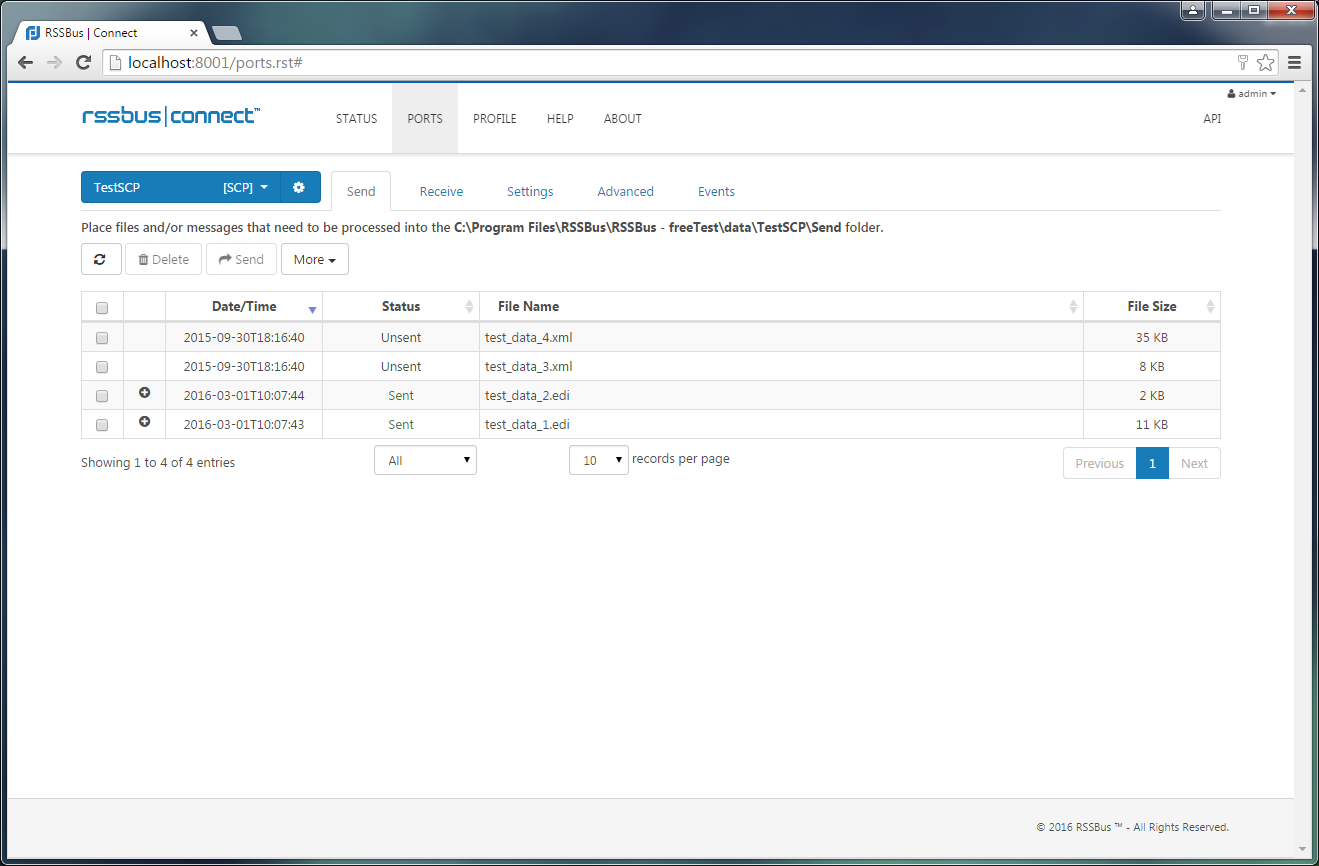Sort table by File Size column
The height and width of the screenshot is (866, 1319).
click(x=1151, y=306)
